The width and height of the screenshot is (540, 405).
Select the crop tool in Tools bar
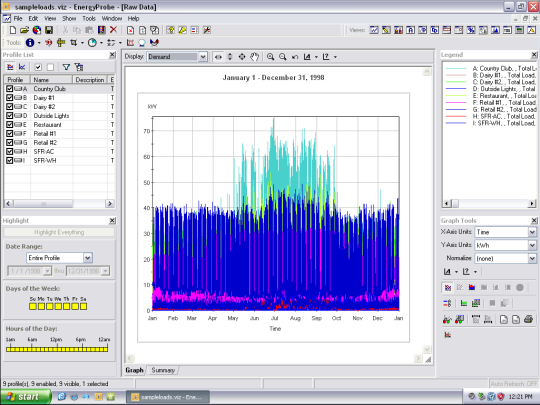click(x=73, y=43)
